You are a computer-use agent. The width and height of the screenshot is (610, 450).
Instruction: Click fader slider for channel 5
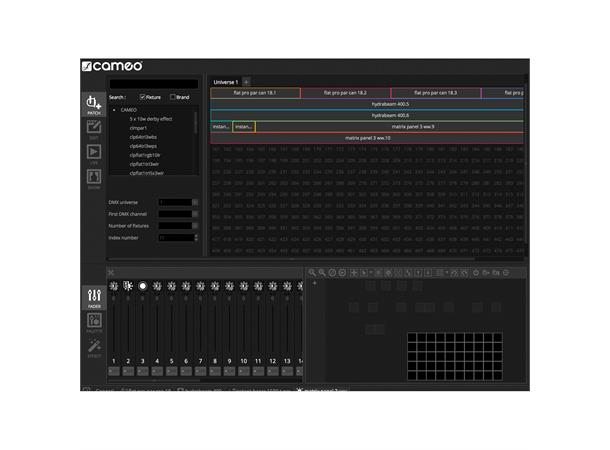tap(171, 329)
